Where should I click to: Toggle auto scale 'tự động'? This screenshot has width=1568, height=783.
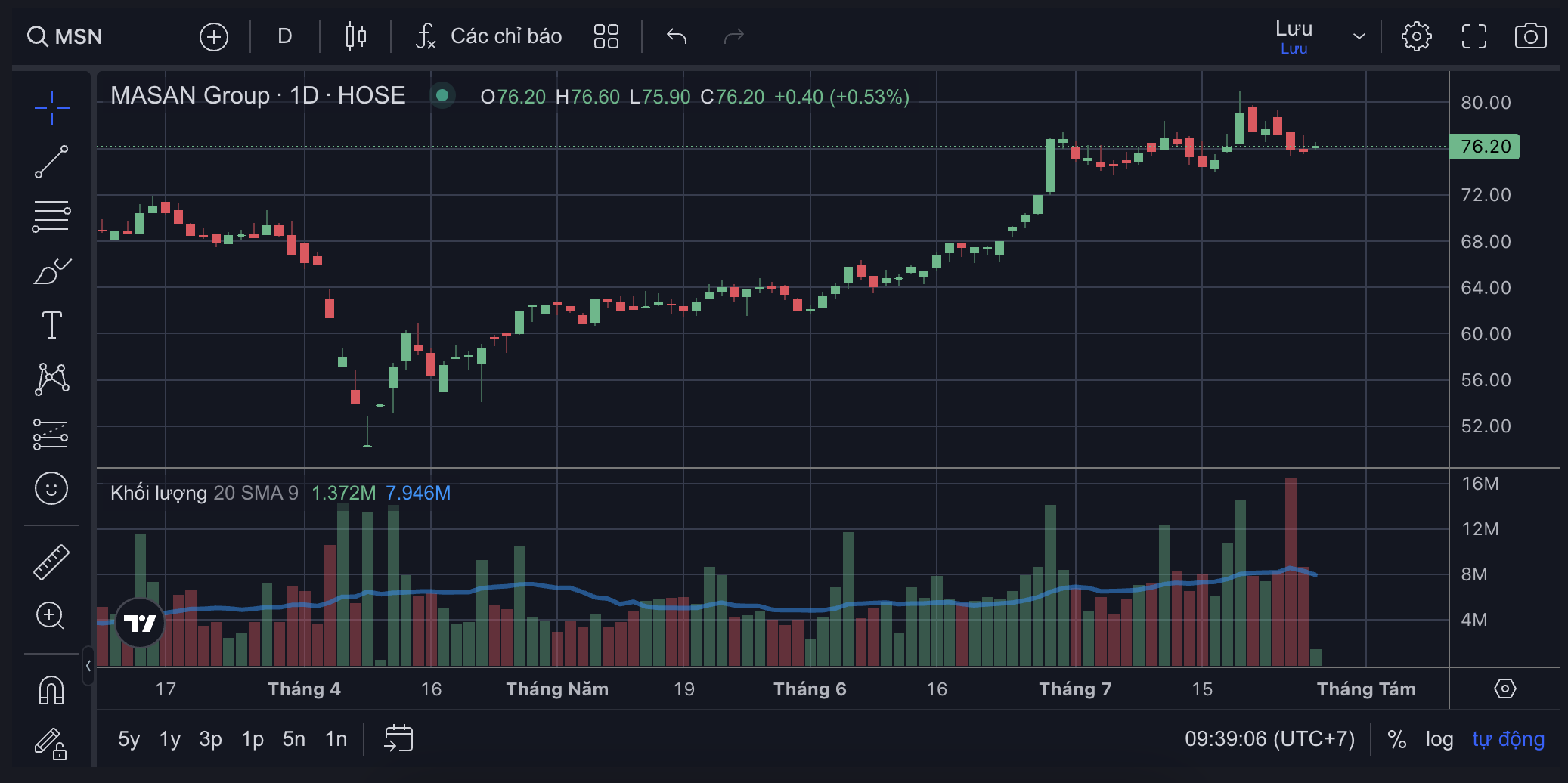[1508, 739]
